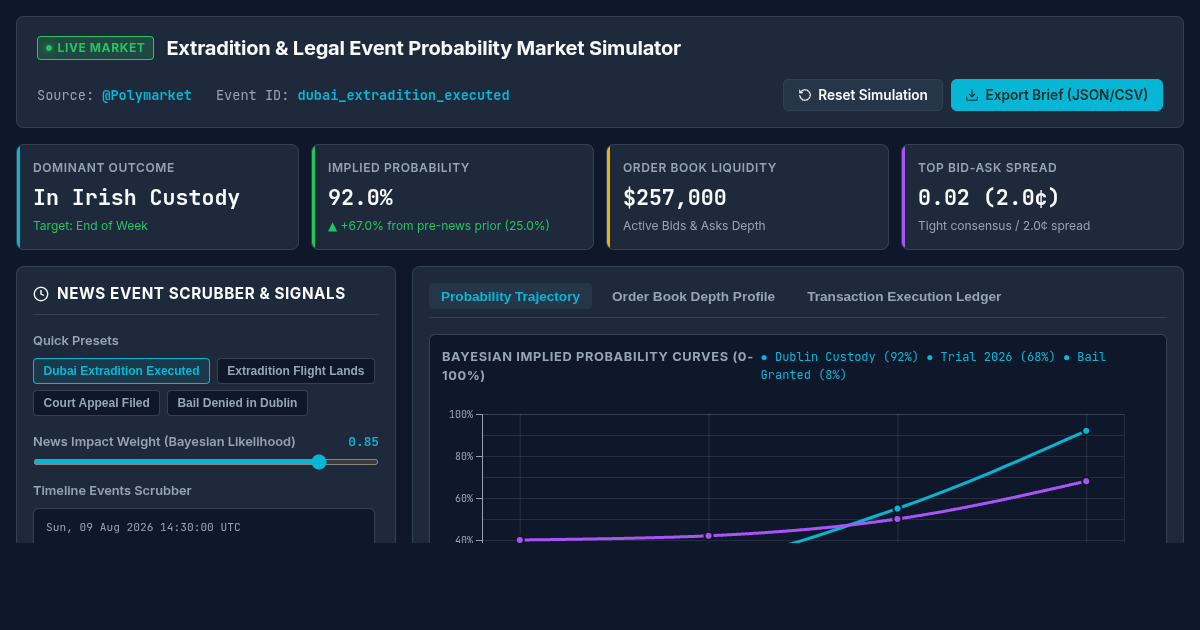The image size is (1200, 630).
Task: Adjust the News Impact Weight slider handle
Action: pos(319,462)
